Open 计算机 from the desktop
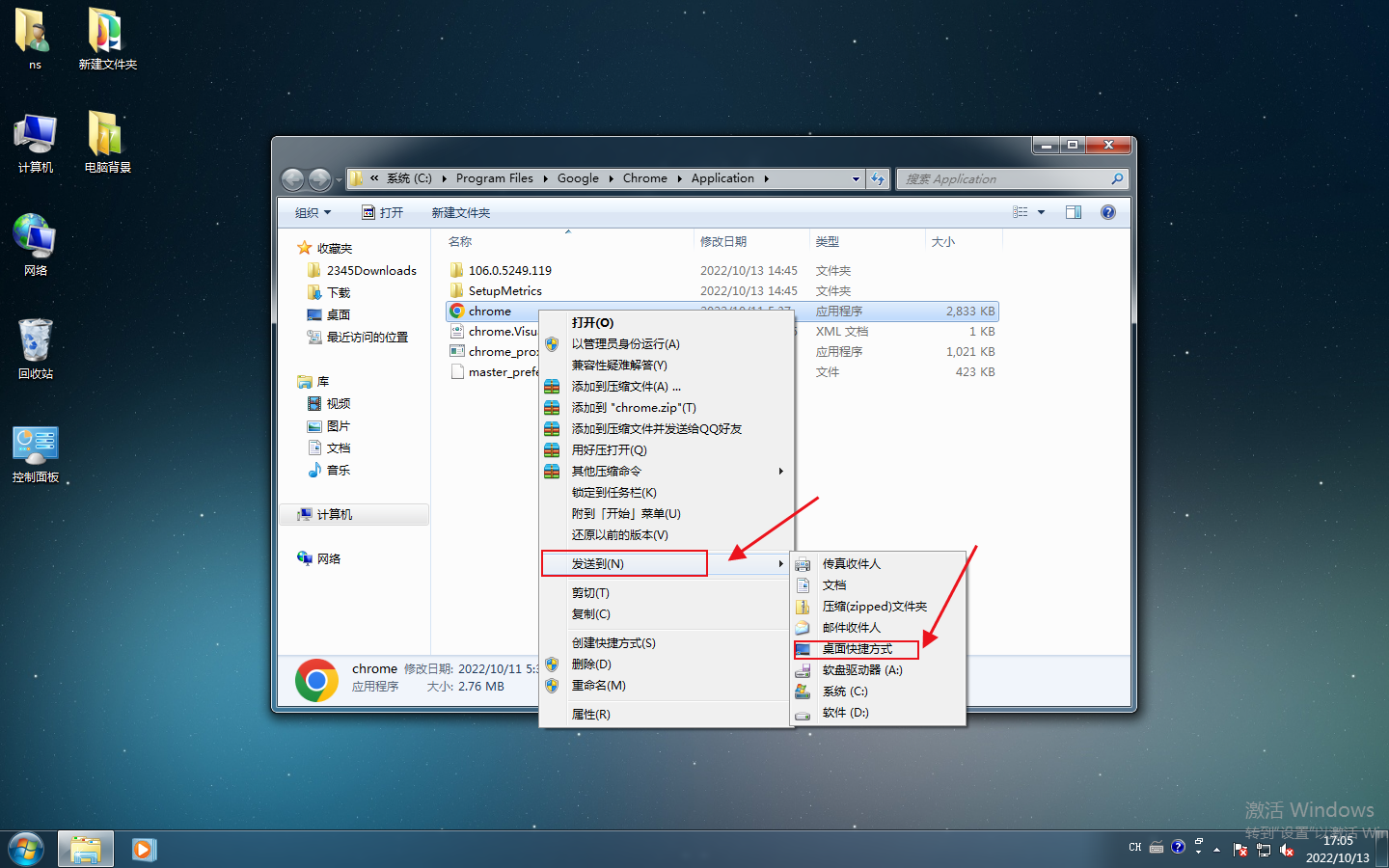 click(x=35, y=135)
